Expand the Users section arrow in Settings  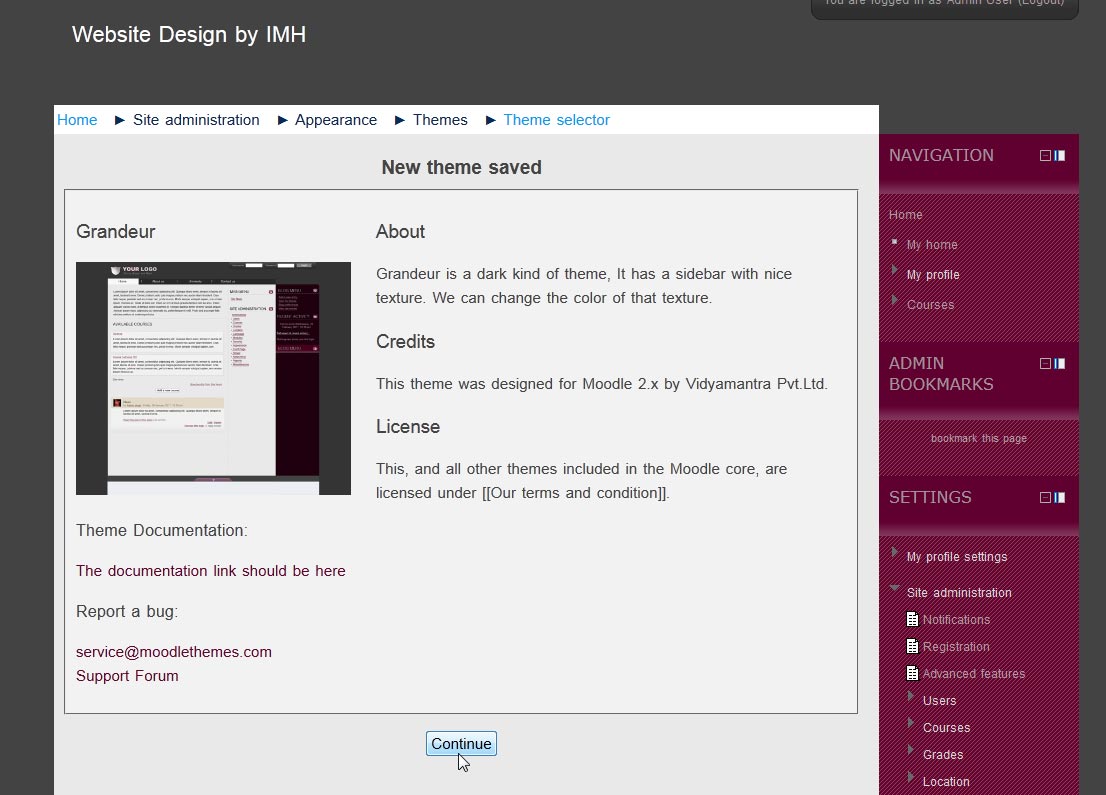(x=911, y=696)
